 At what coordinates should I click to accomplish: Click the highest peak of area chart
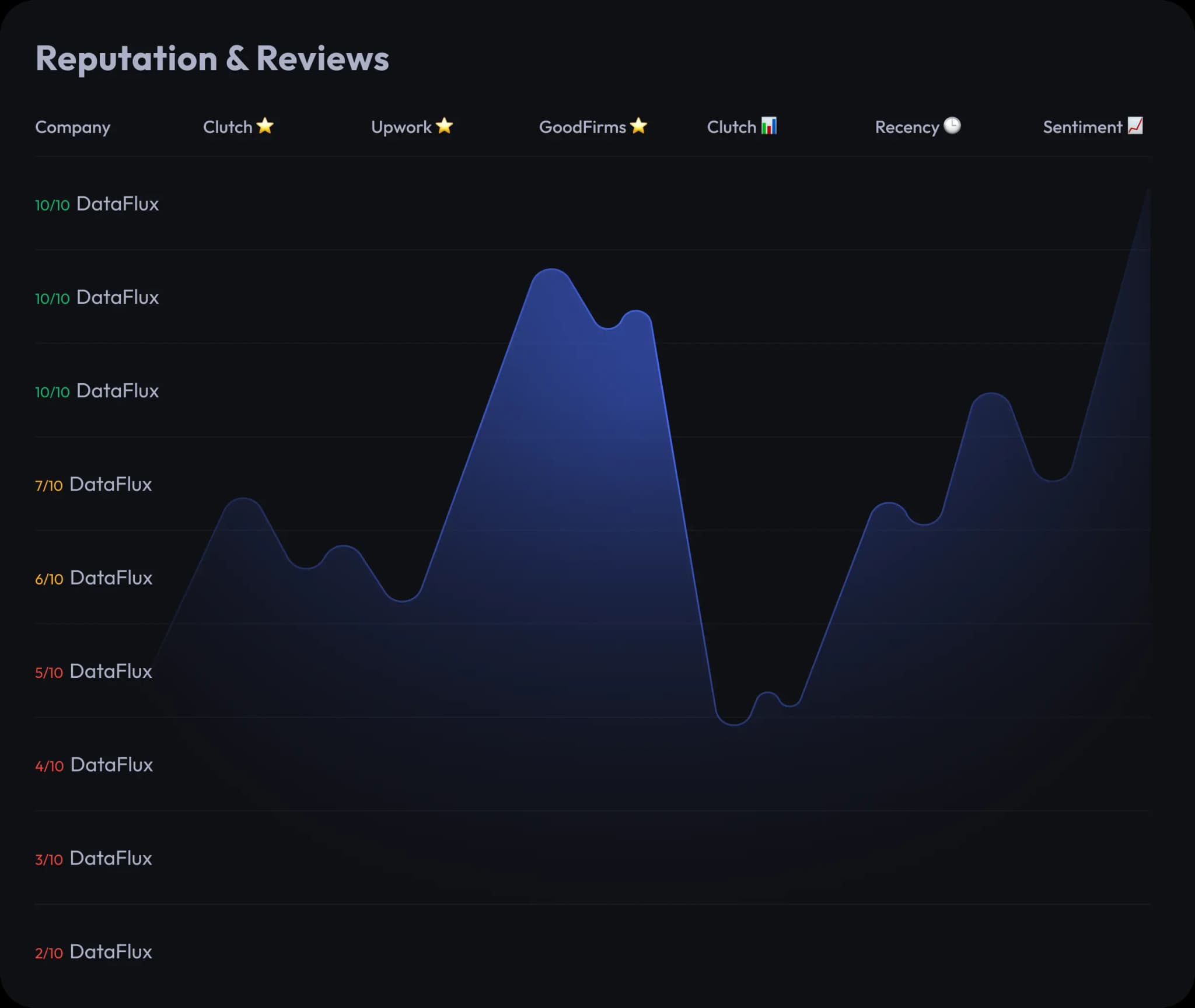551,271
